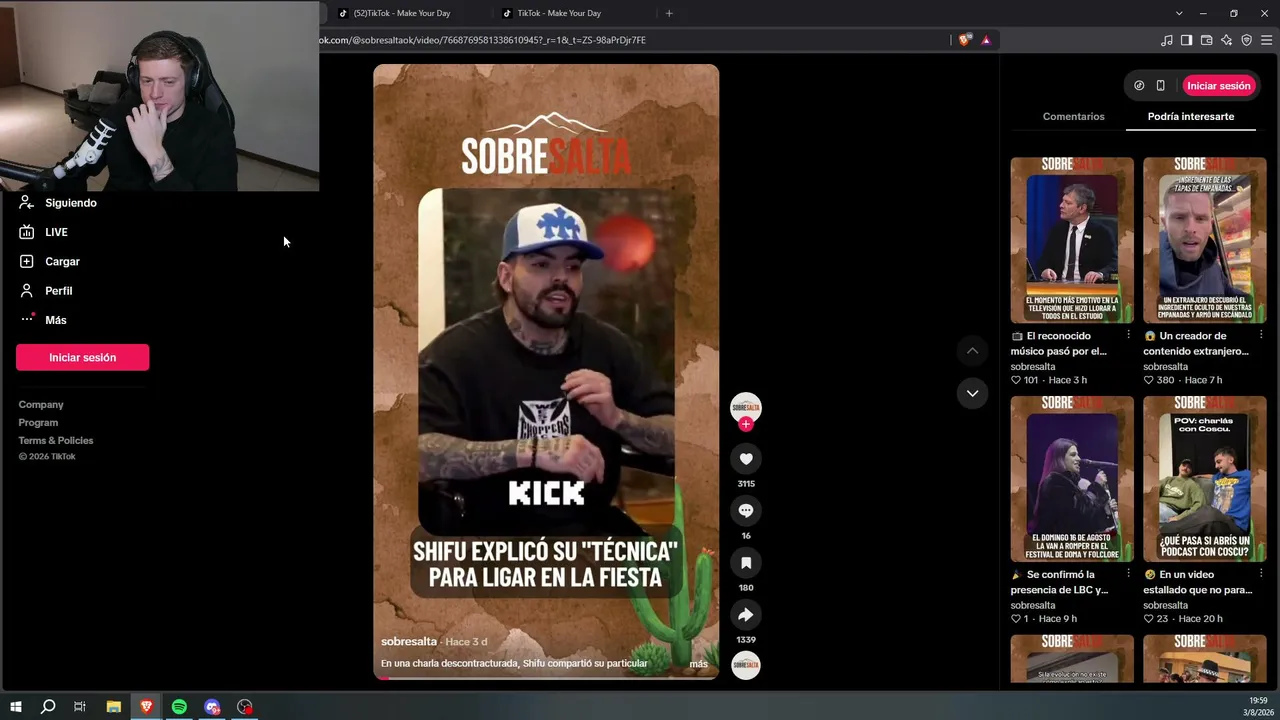
Task: Open the Brave hamburger menu
Action: [1267, 40]
